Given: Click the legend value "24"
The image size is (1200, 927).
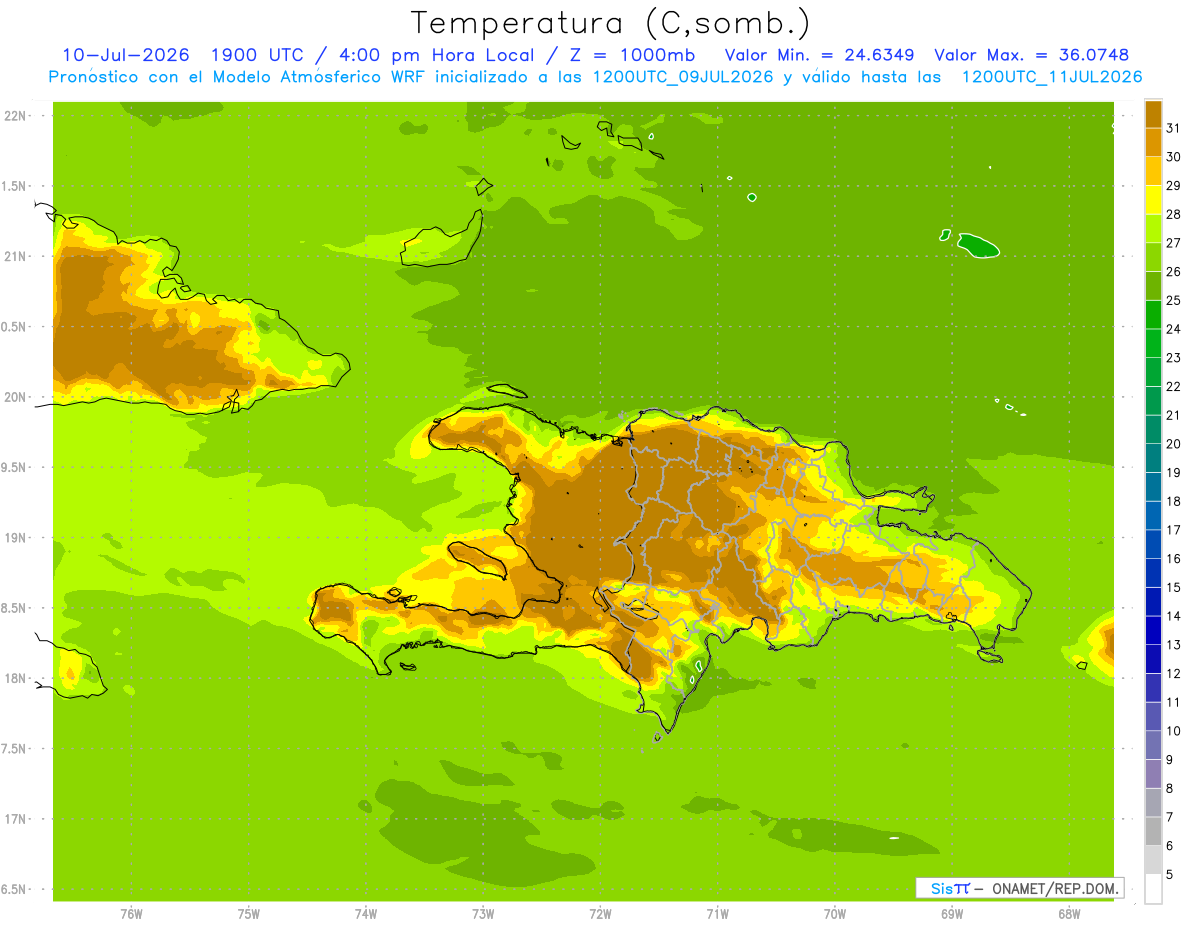Looking at the screenshot, I should click(1174, 328).
